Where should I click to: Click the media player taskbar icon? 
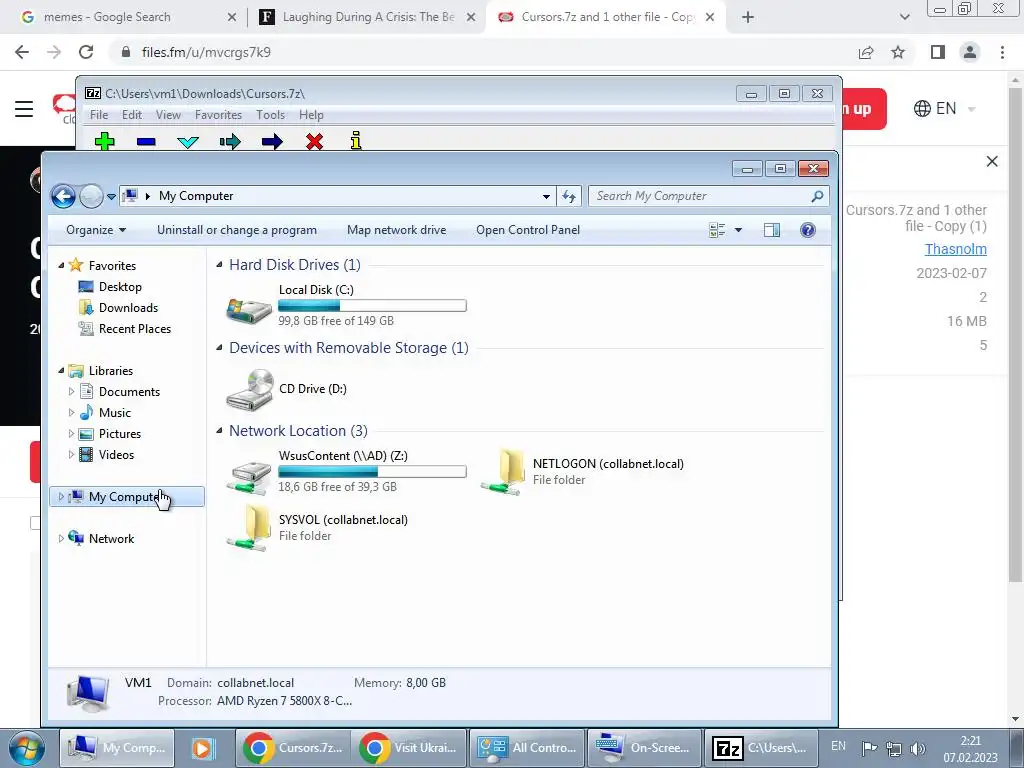203,748
